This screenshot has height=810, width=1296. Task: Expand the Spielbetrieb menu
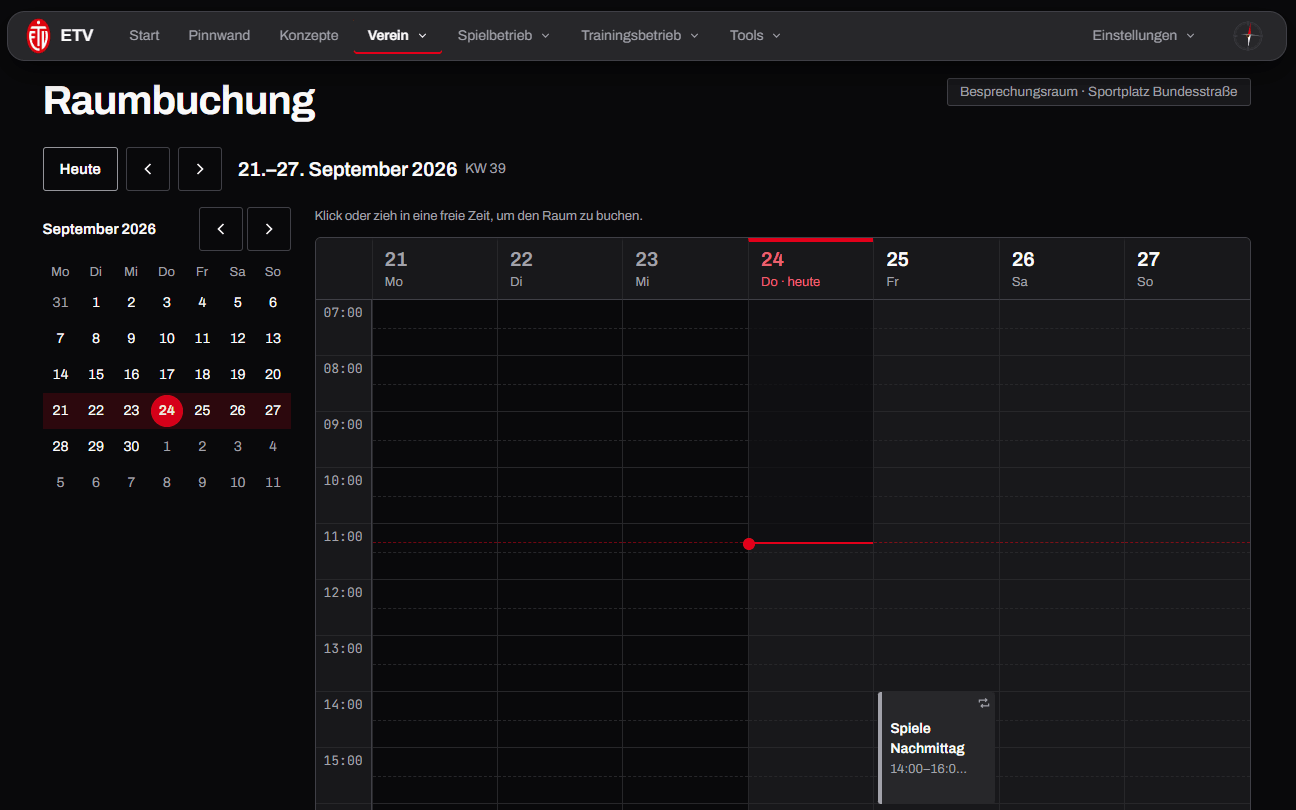click(x=504, y=35)
